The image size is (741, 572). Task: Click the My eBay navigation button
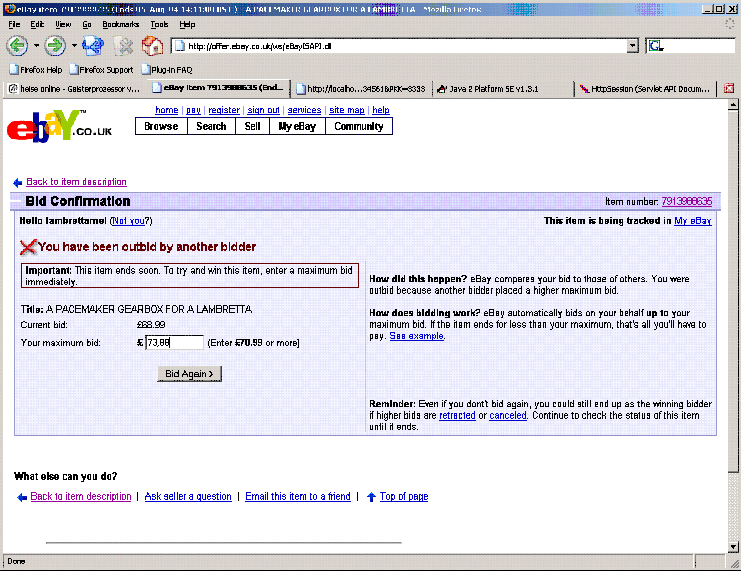point(297,126)
